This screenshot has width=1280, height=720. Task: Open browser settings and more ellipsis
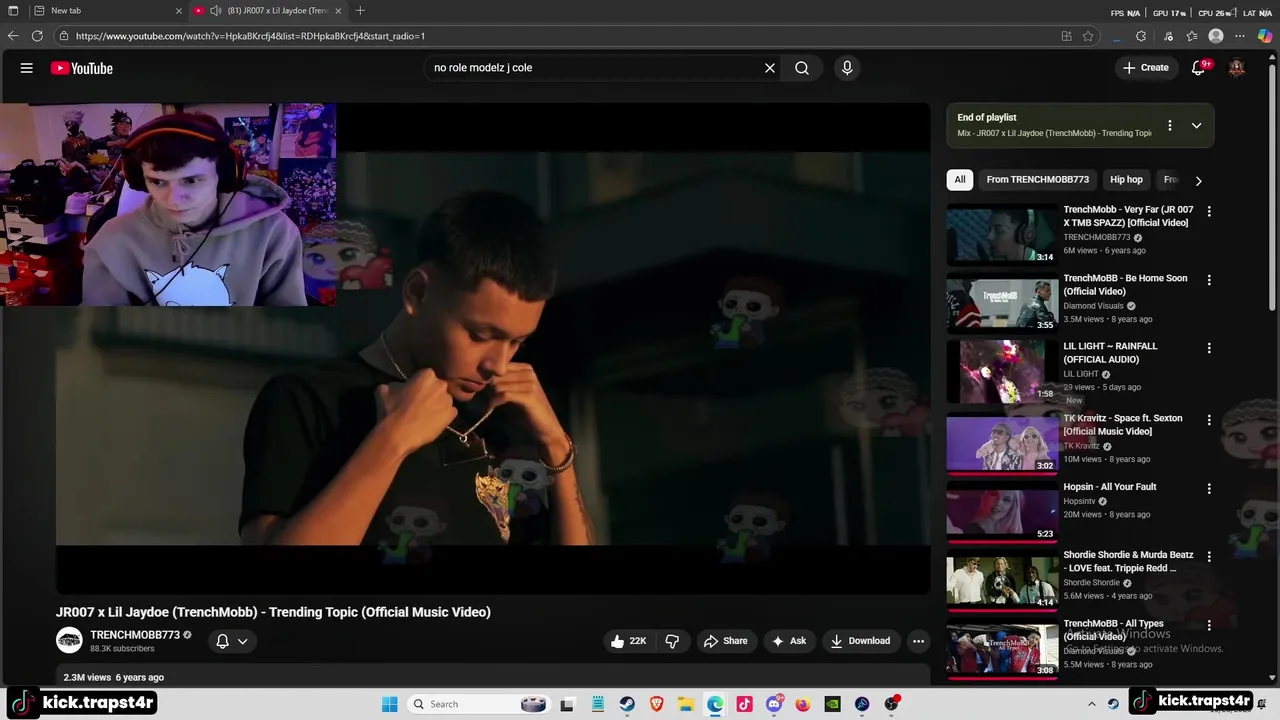click(x=1240, y=36)
